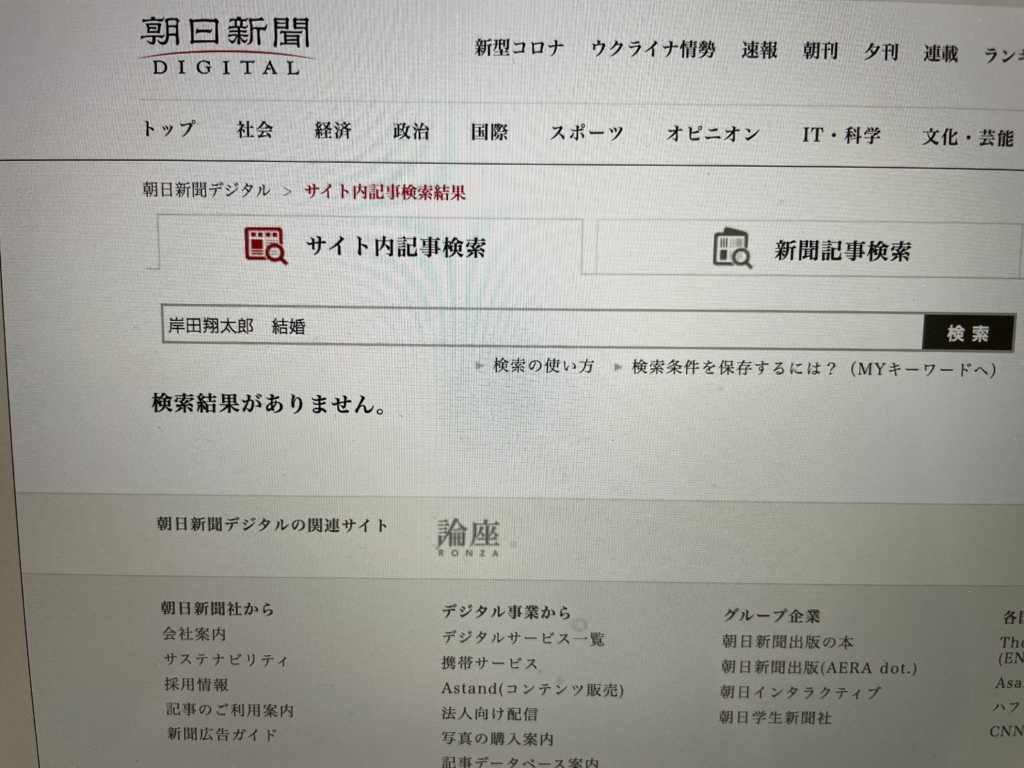Screen dimensions: 1024x768
Task: Open the 国際 section
Action: pyautogui.click(x=489, y=132)
